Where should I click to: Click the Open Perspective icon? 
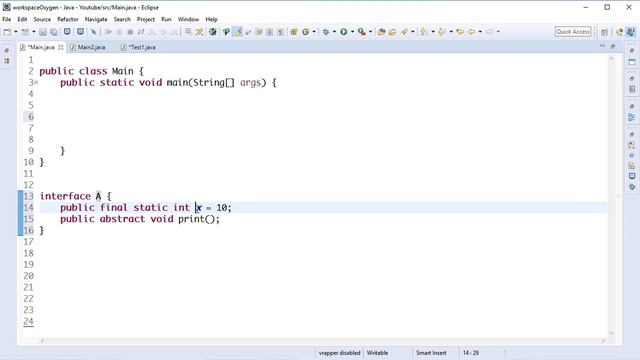pos(604,32)
